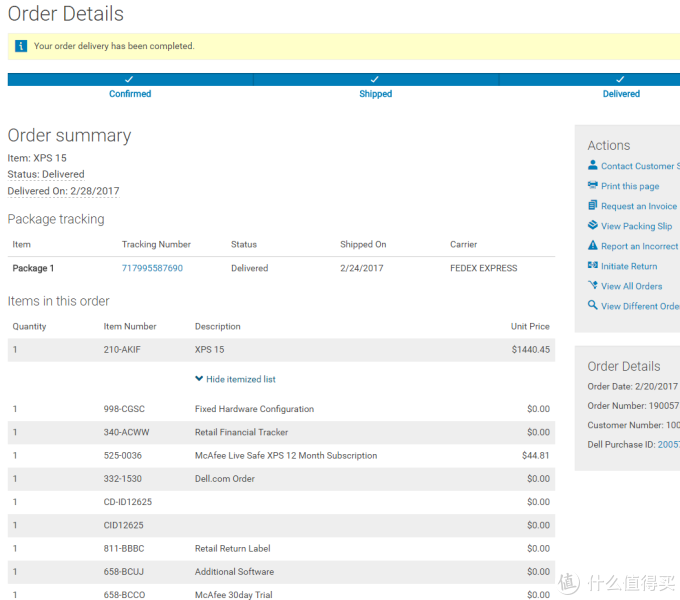Click the Print this page link
680x600 pixels.
[x=630, y=186]
